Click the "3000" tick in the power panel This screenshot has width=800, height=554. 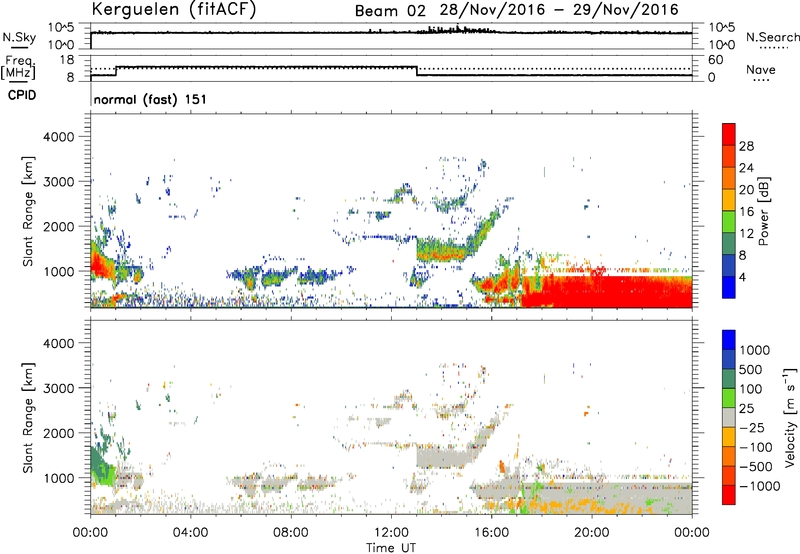pos(58,182)
